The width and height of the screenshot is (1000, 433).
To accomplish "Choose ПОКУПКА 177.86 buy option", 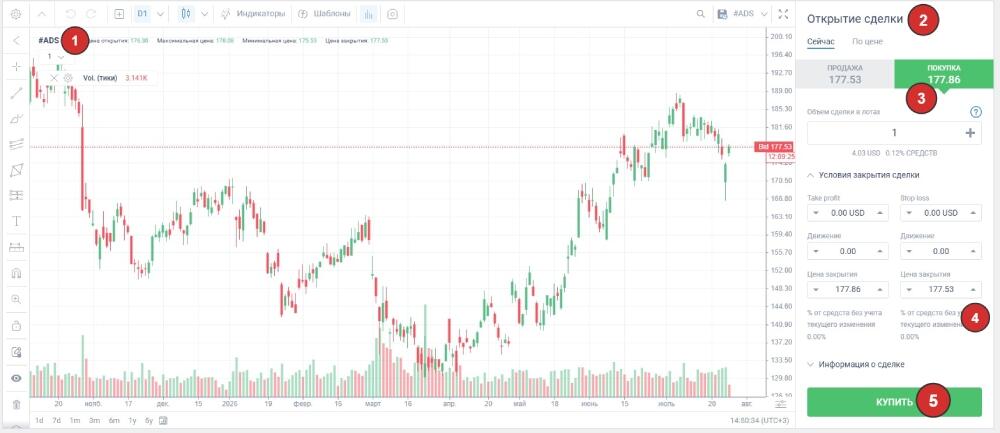I will tap(944, 74).
